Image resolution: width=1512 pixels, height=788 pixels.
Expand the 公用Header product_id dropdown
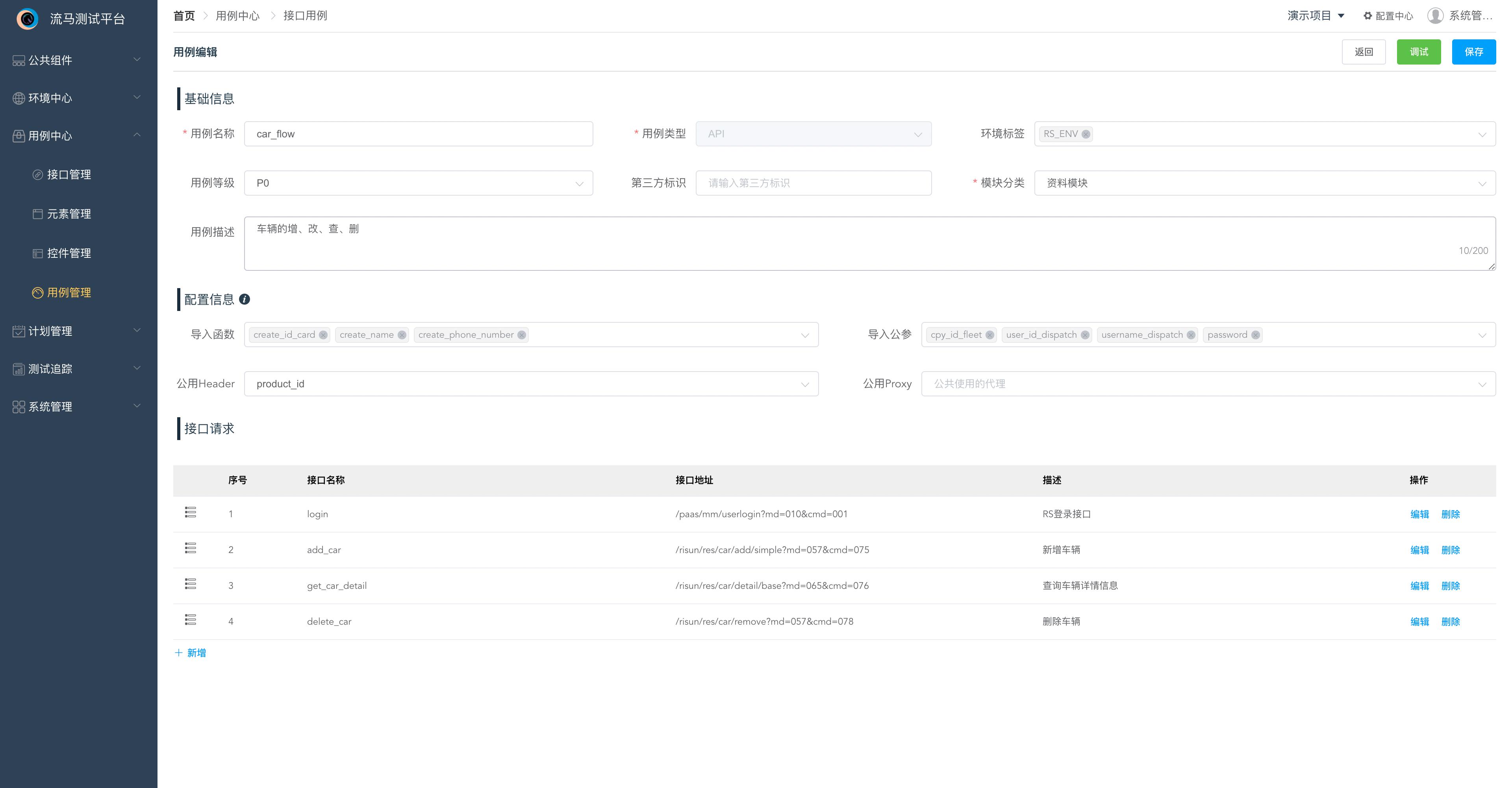tap(531, 384)
